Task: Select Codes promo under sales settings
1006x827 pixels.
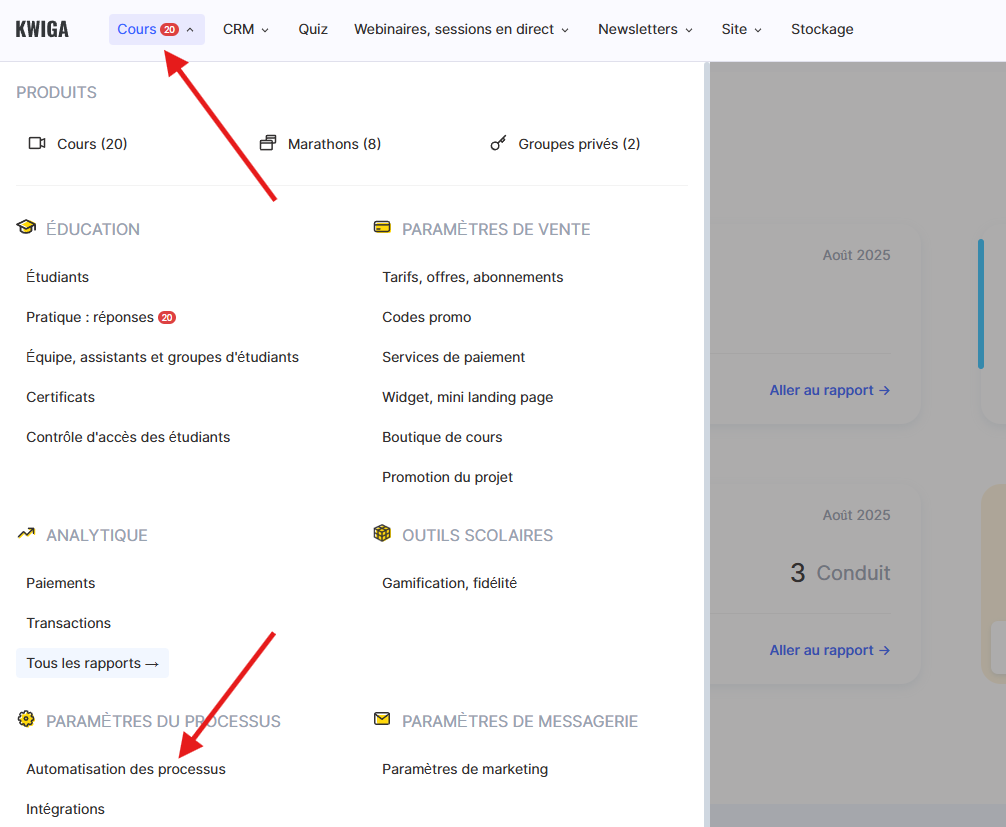Action: point(426,317)
